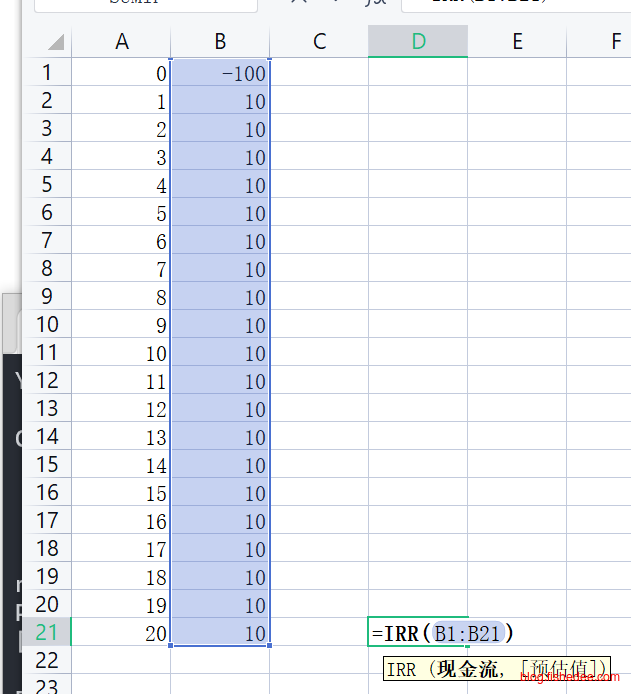This screenshot has height=694, width=631.
Task: Click empty cell C5
Action: click(x=319, y=185)
